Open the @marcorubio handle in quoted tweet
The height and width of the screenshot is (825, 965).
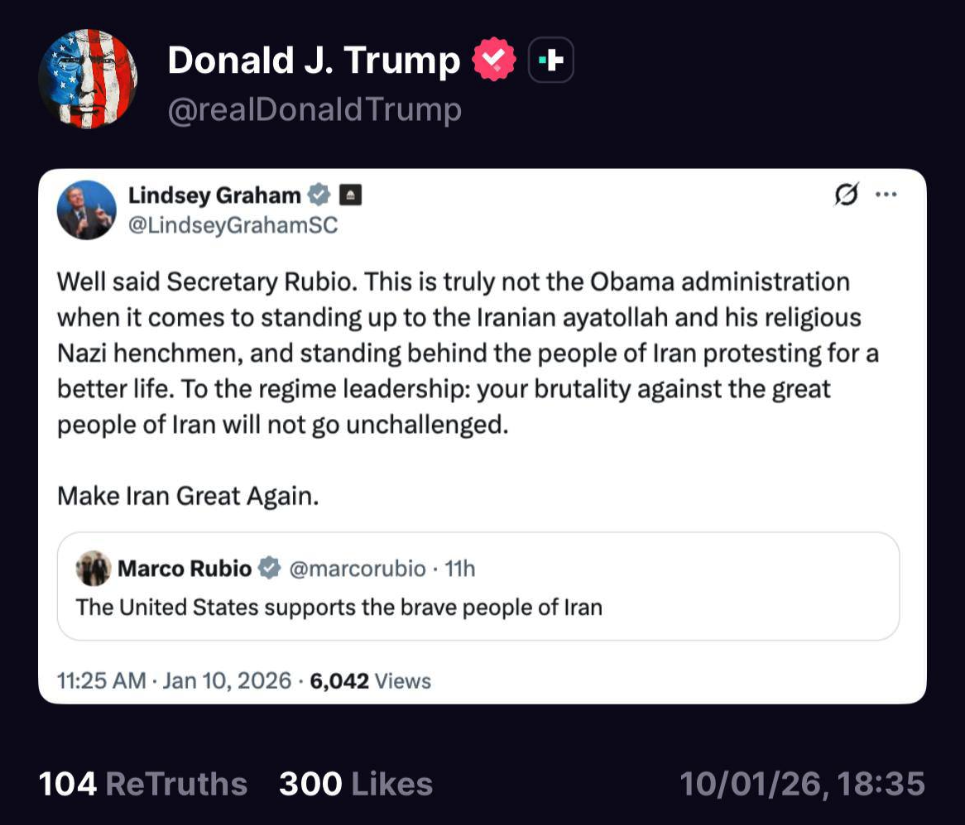coord(357,569)
